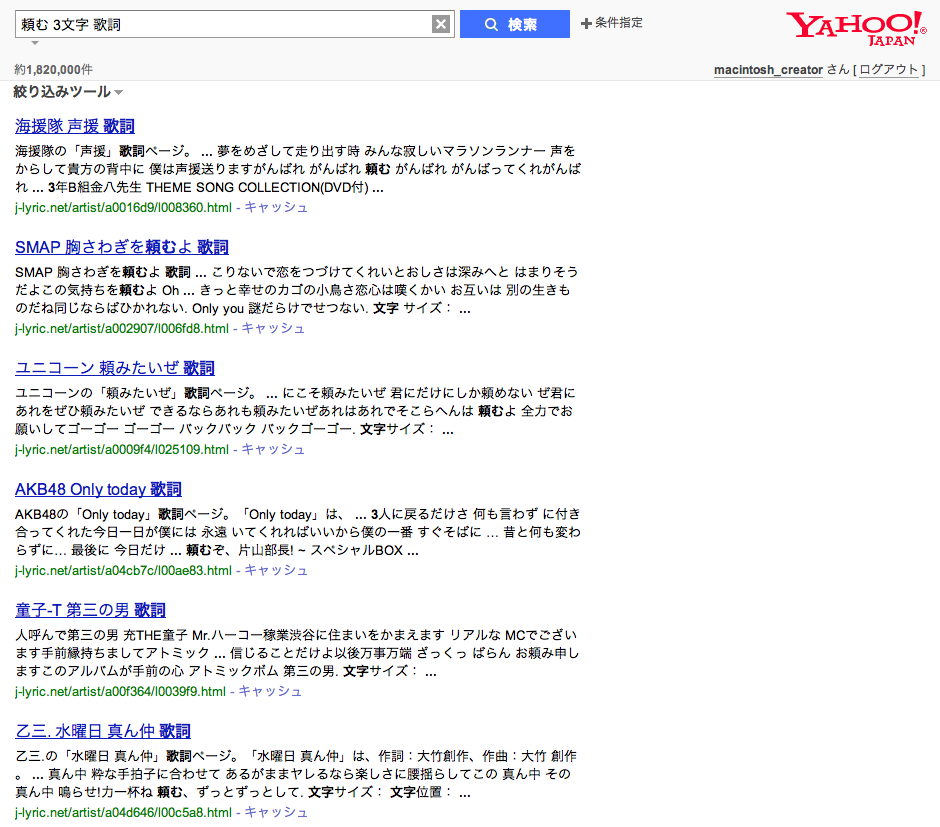This screenshot has height=827, width=940.
Task: Open the 童子-T 第三の男 歌詞 result
Action: click(90, 611)
